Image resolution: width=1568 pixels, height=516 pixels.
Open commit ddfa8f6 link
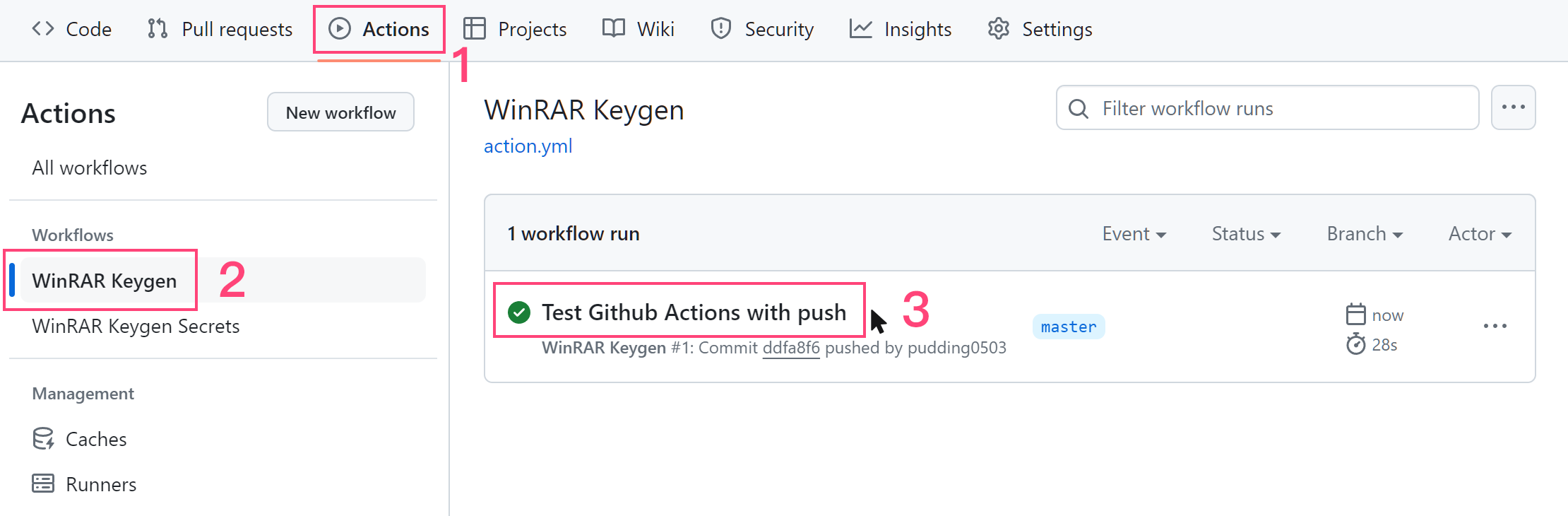[x=791, y=348]
